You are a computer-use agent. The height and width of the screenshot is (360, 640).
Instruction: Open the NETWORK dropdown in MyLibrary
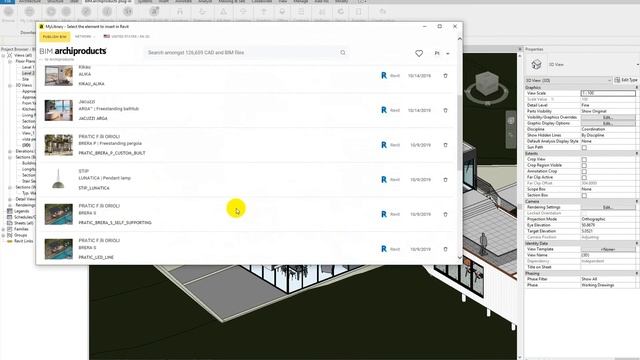coord(84,36)
